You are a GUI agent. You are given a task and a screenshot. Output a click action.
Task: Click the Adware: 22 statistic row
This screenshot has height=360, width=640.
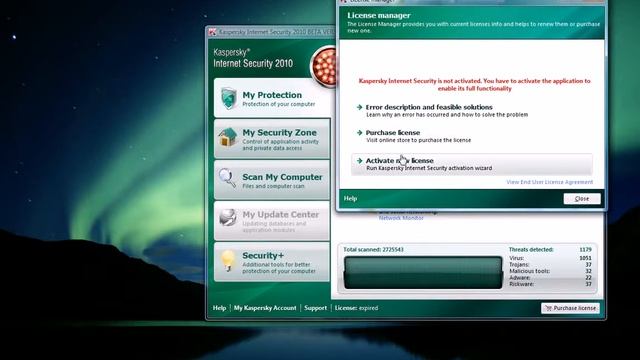[x=550, y=278]
